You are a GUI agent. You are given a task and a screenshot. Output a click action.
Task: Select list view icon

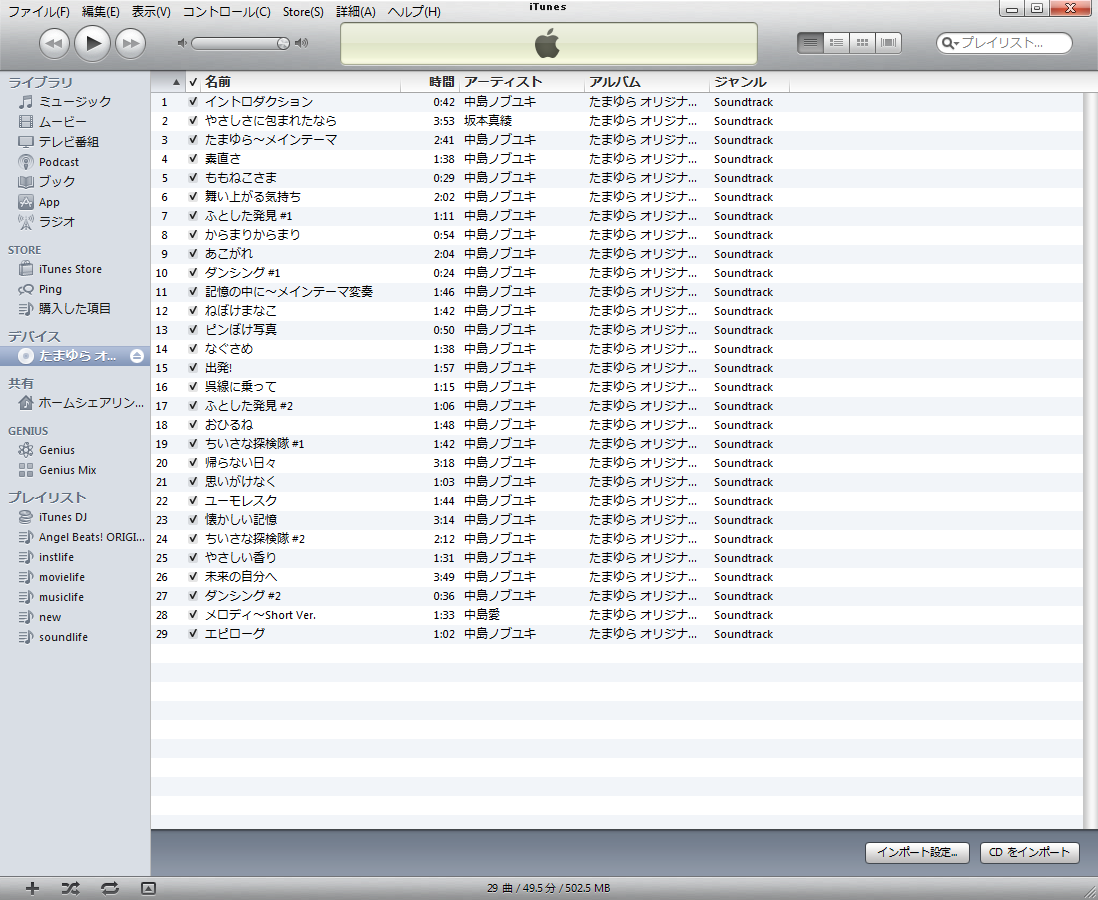810,43
